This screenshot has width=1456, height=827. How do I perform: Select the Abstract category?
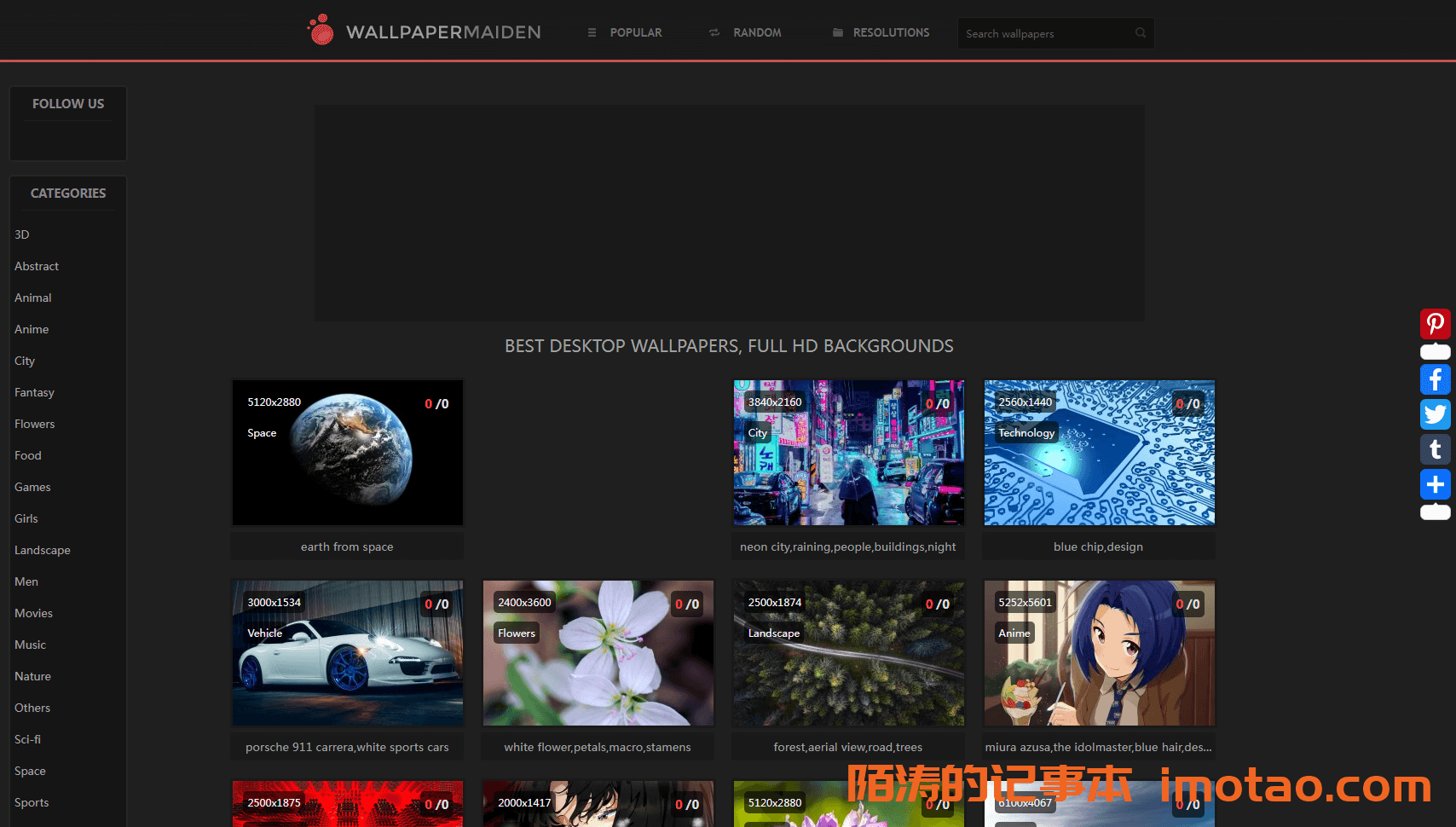click(x=37, y=266)
